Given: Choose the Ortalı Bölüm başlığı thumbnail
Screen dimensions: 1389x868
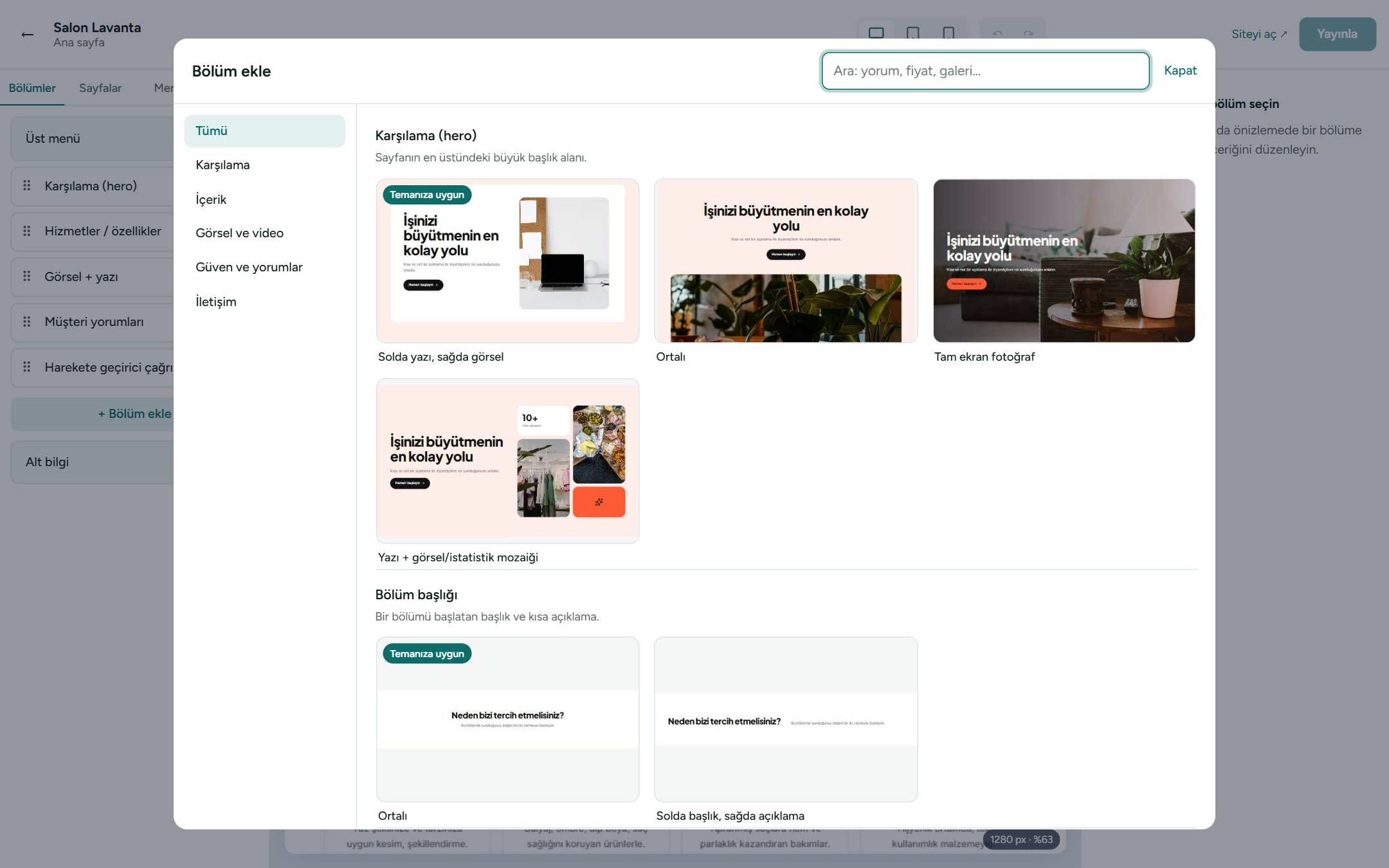Looking at the screenshot, I should pyautogui.click(x=507, y=719).
